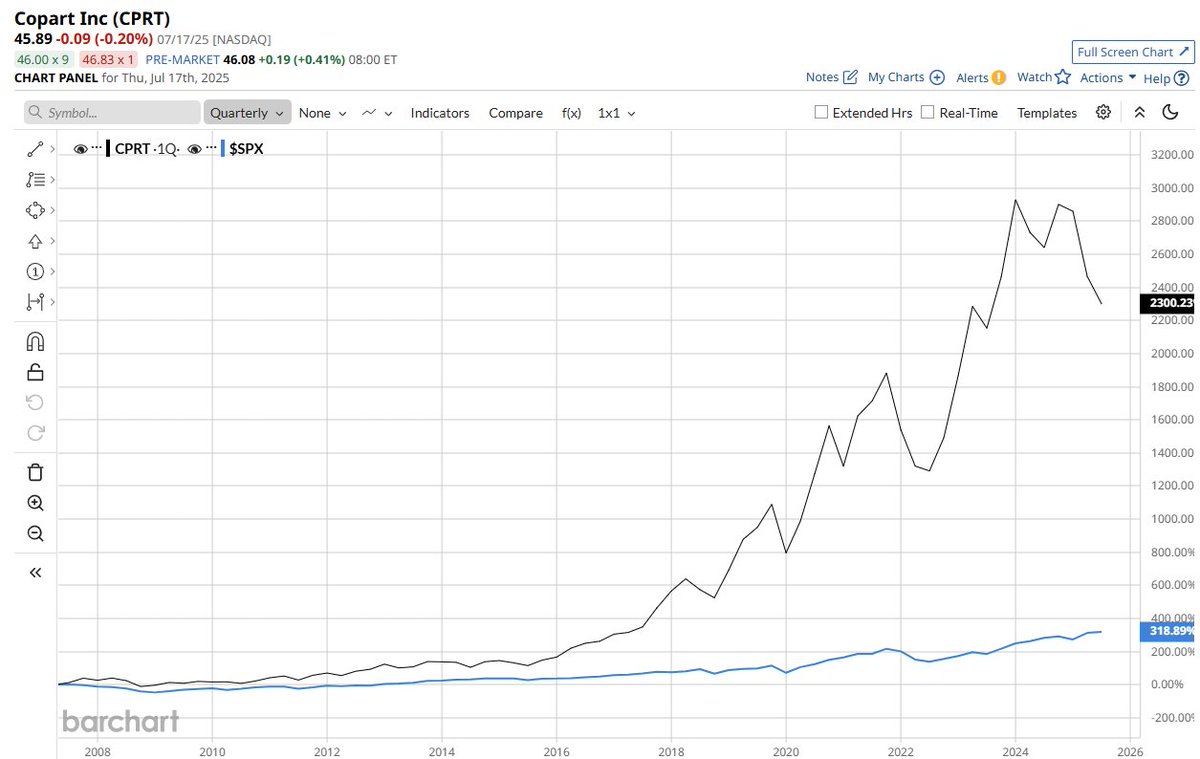The image size is (1200, 759).
Task: Open the Templates menu
Action: (x=1047, y=113)
